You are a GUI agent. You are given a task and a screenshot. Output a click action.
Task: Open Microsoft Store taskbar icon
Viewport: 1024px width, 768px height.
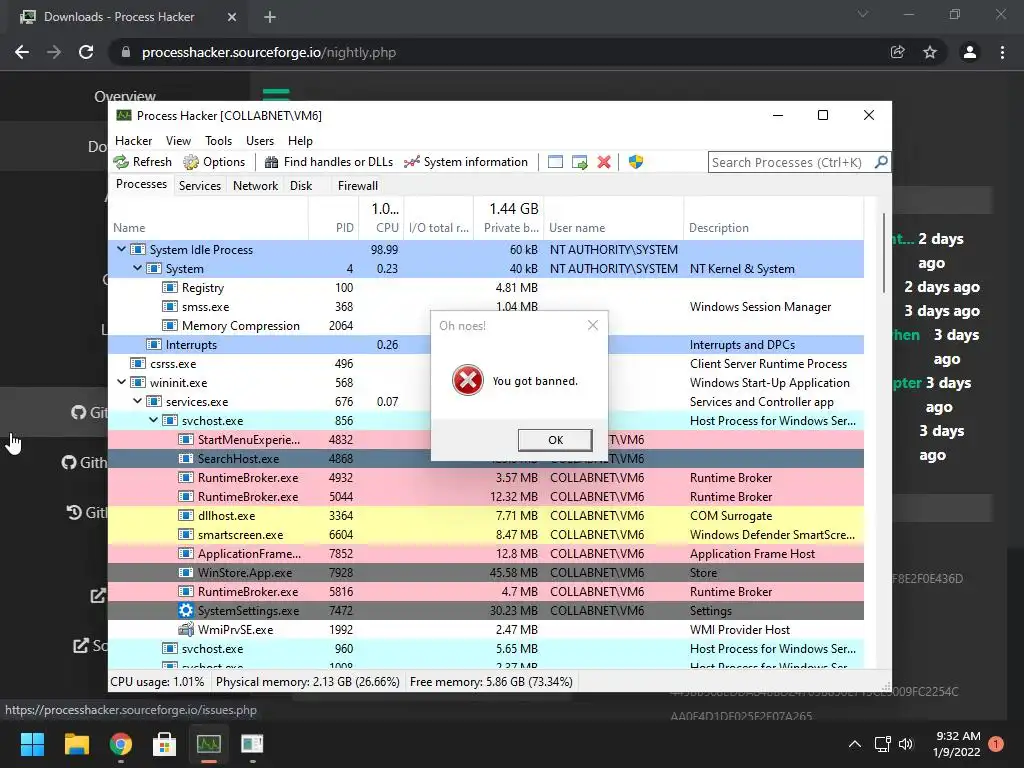click(x=165, y=744)
